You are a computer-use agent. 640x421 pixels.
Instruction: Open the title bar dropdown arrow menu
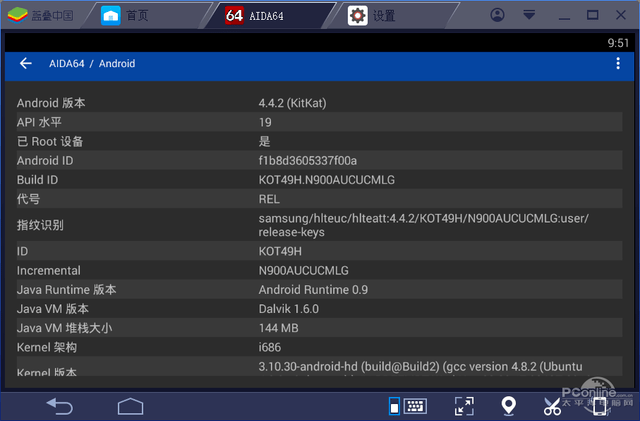coord(529,15)
